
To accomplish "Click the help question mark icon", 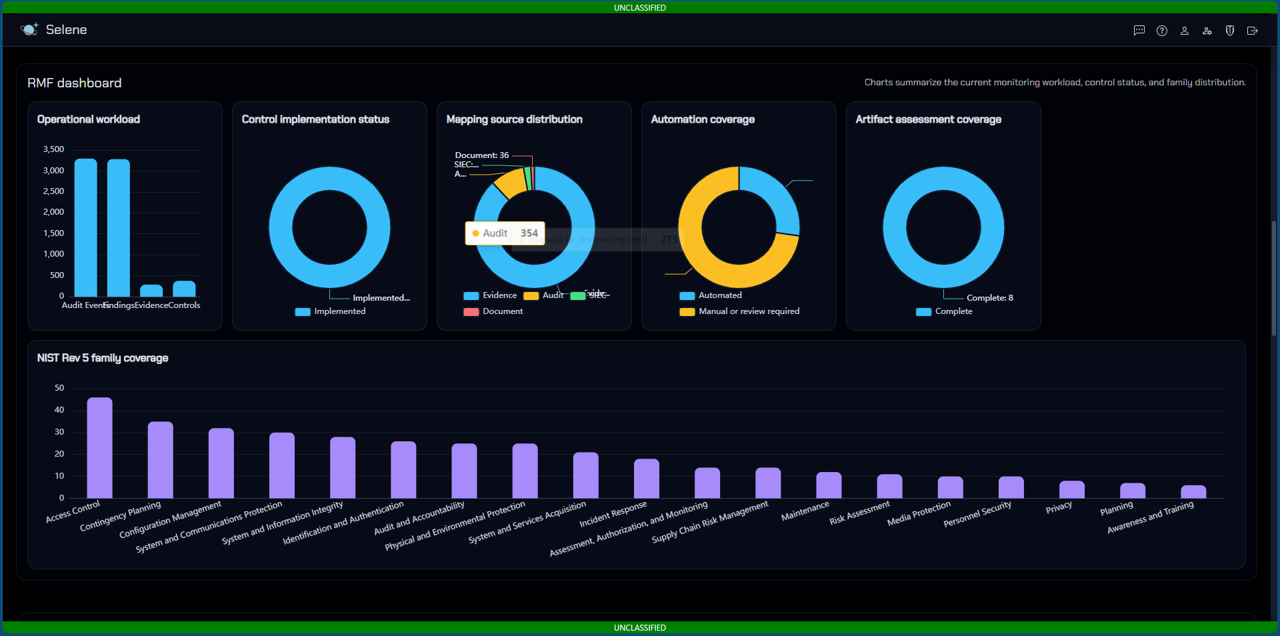I will (1162, 31).
